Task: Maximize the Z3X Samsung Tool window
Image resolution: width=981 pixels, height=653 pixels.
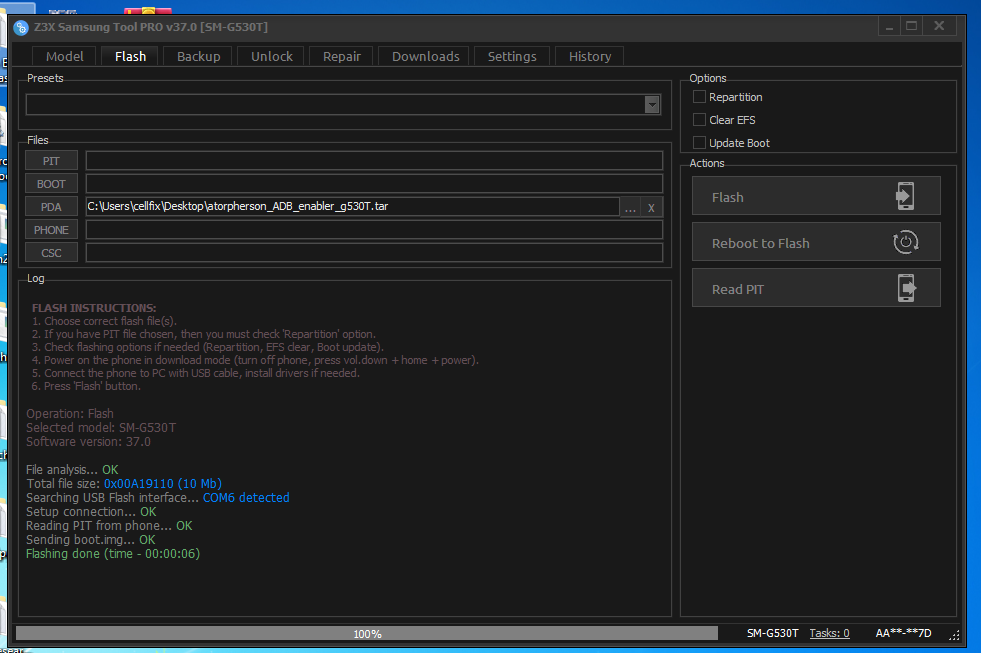Action: [912, 26]
